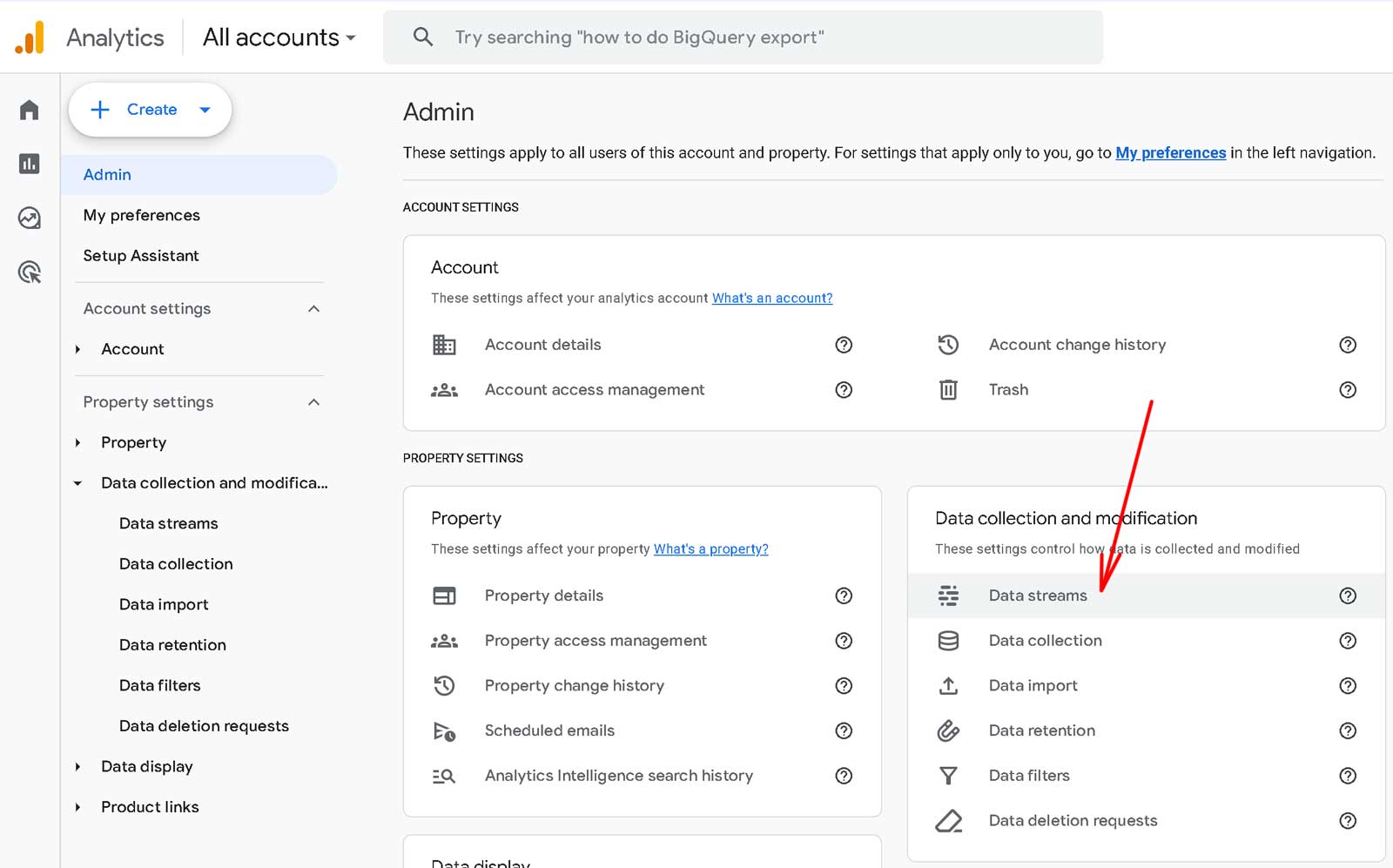Image resolution: width=1393 pixels, height=868 pixels.
Task: Select Data collection in sidebar tree
Action: (x=176, y=564)
